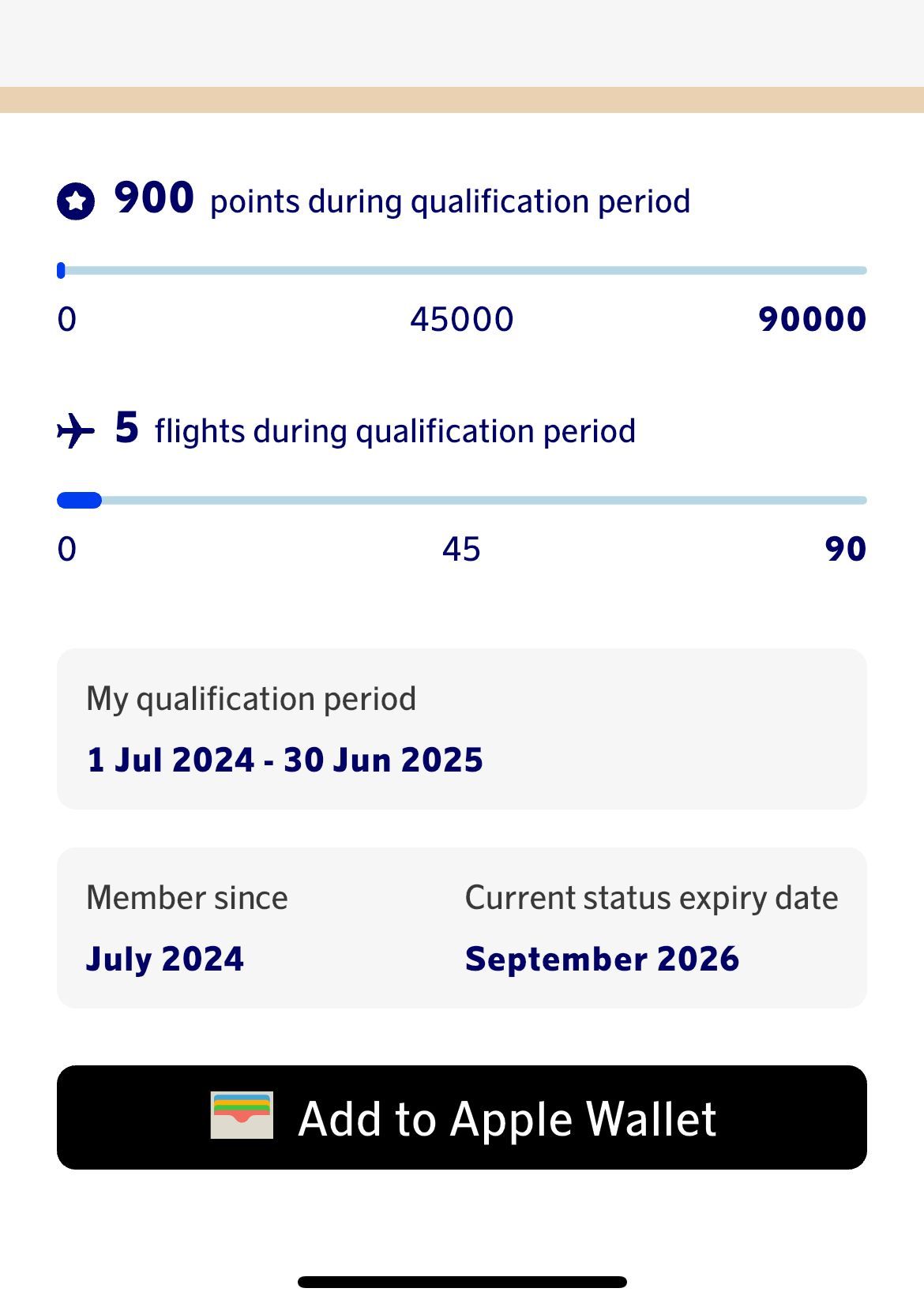Screen dimensions: 924x1307
Task: Tap the Current status expiry date label
Action: 652,898
